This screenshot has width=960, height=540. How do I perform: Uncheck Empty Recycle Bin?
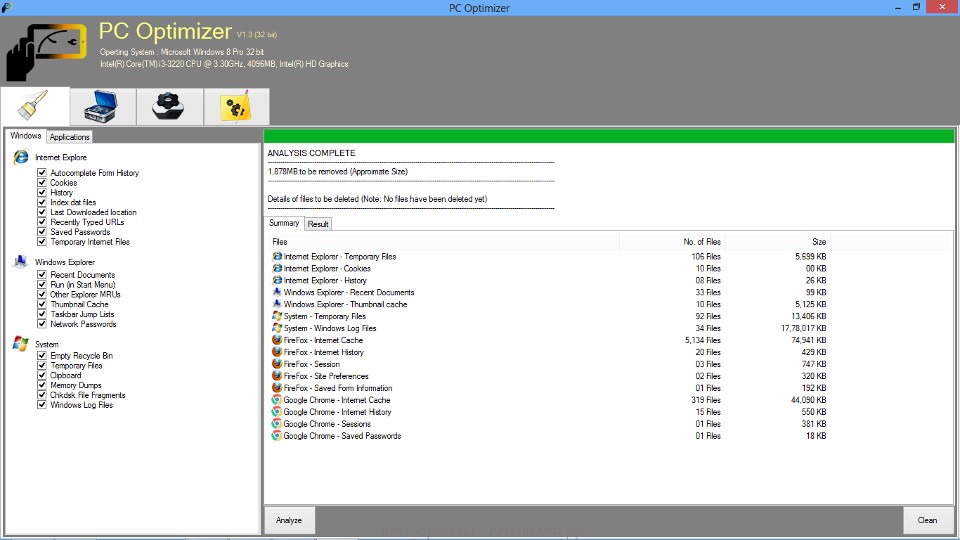pyautogui.click(x=42, y=355)
